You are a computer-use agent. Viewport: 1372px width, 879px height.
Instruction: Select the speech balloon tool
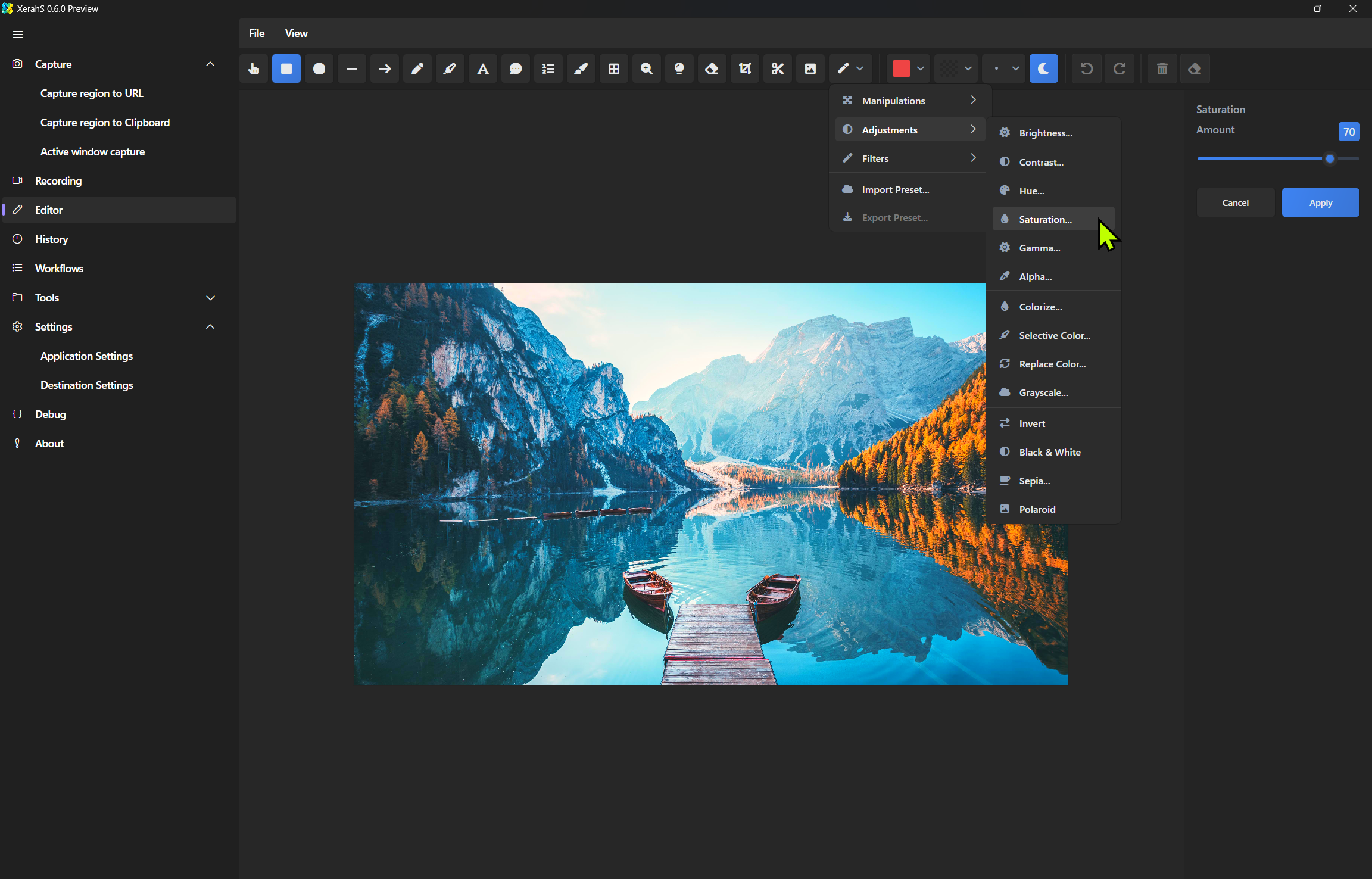click(516, 68)
